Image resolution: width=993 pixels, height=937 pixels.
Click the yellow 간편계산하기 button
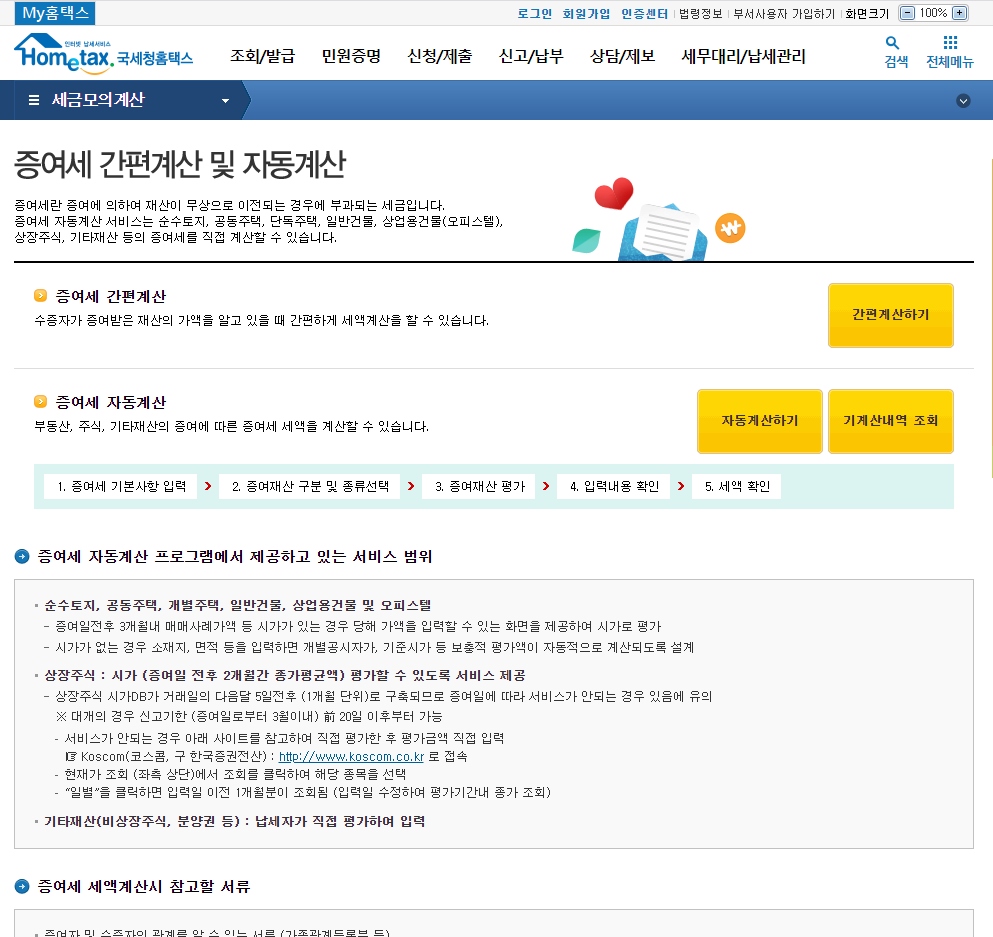pos(889,315)
